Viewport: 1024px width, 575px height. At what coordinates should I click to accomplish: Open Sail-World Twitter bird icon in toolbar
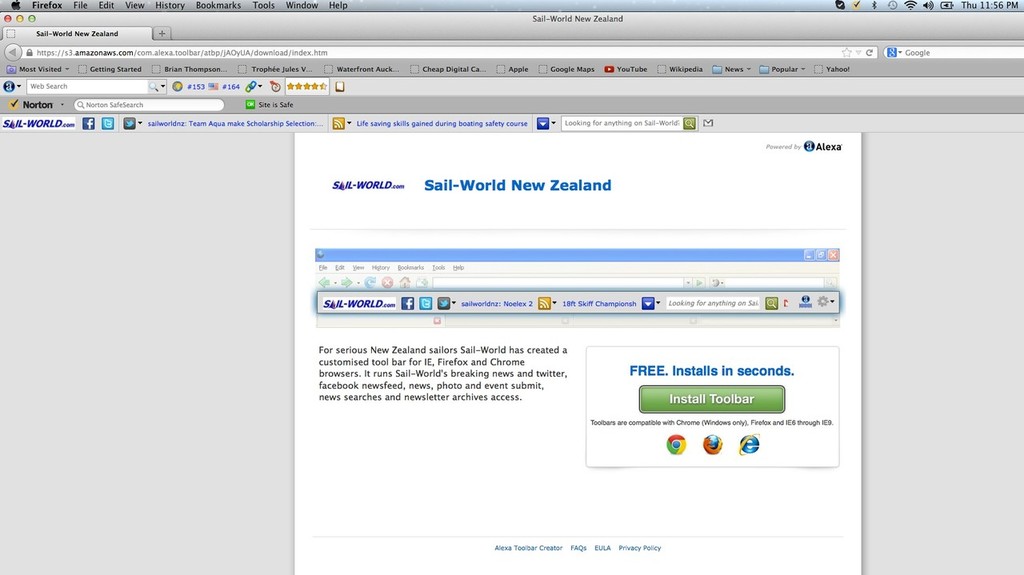pyautogui.click(x=108, y=123)
